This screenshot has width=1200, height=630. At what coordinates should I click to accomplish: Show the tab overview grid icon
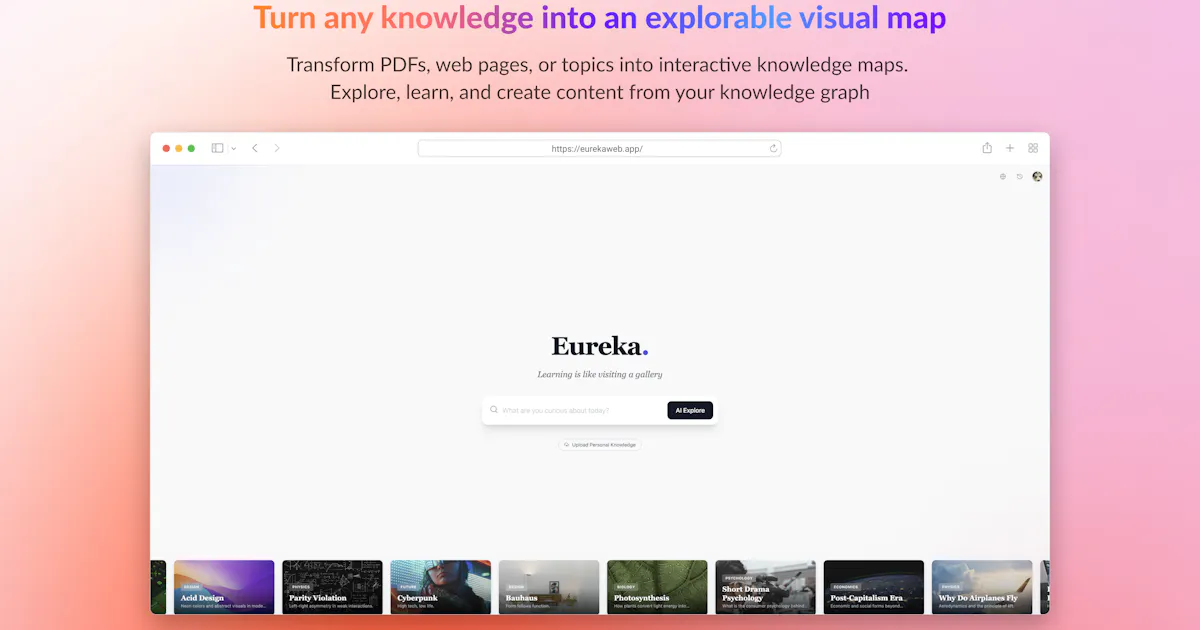(x=1033, y=148)
